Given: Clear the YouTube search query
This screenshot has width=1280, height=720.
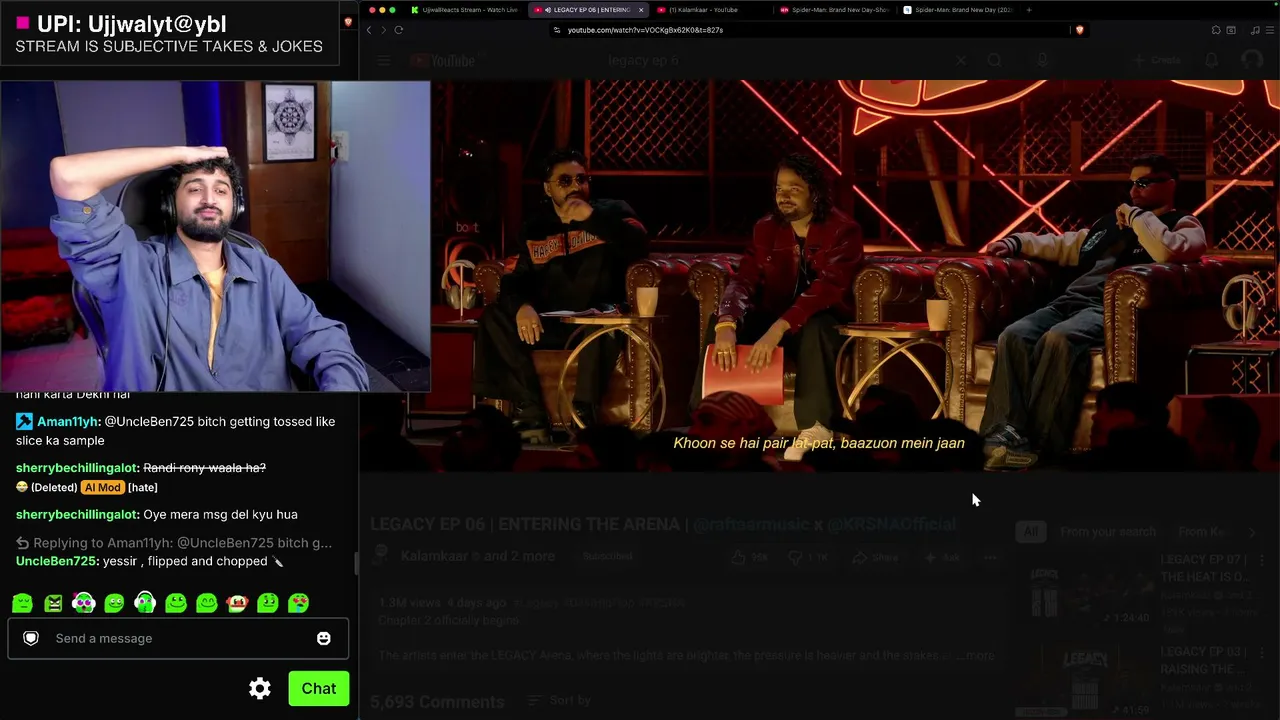Looking at the screenshot, I should click(960, 61).
